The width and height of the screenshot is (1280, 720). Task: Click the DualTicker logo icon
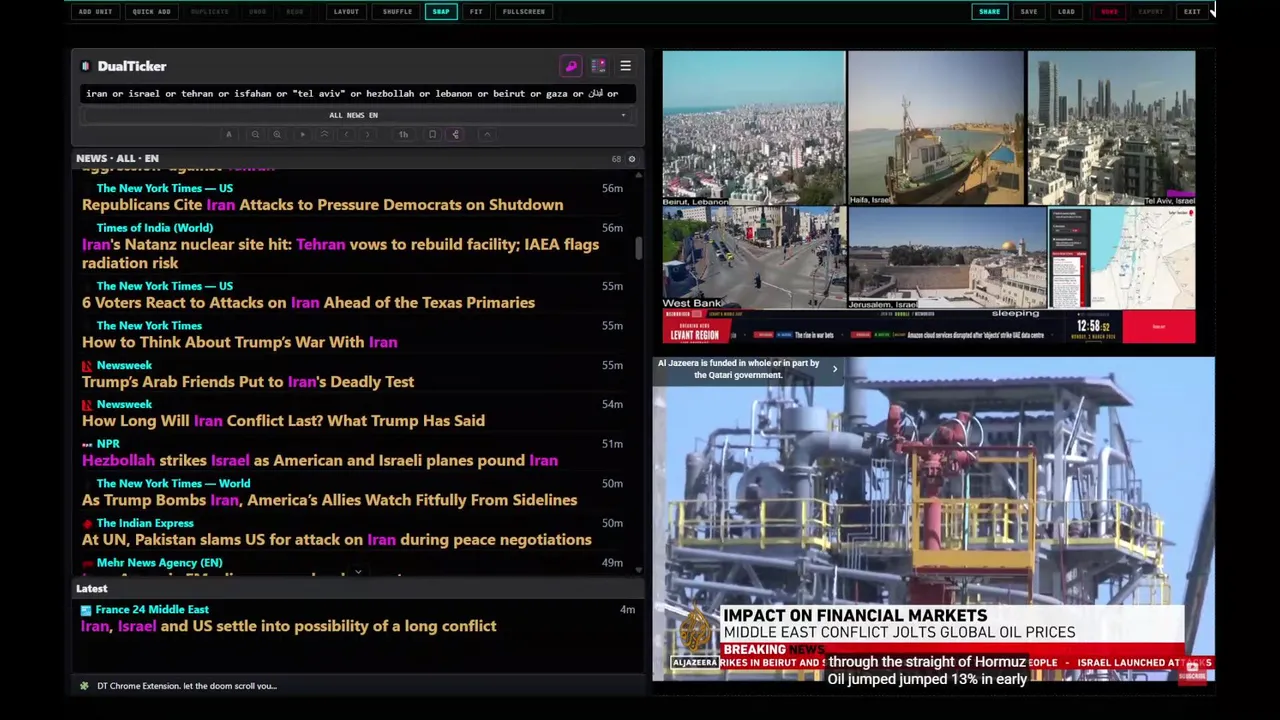tap(86, 66)
